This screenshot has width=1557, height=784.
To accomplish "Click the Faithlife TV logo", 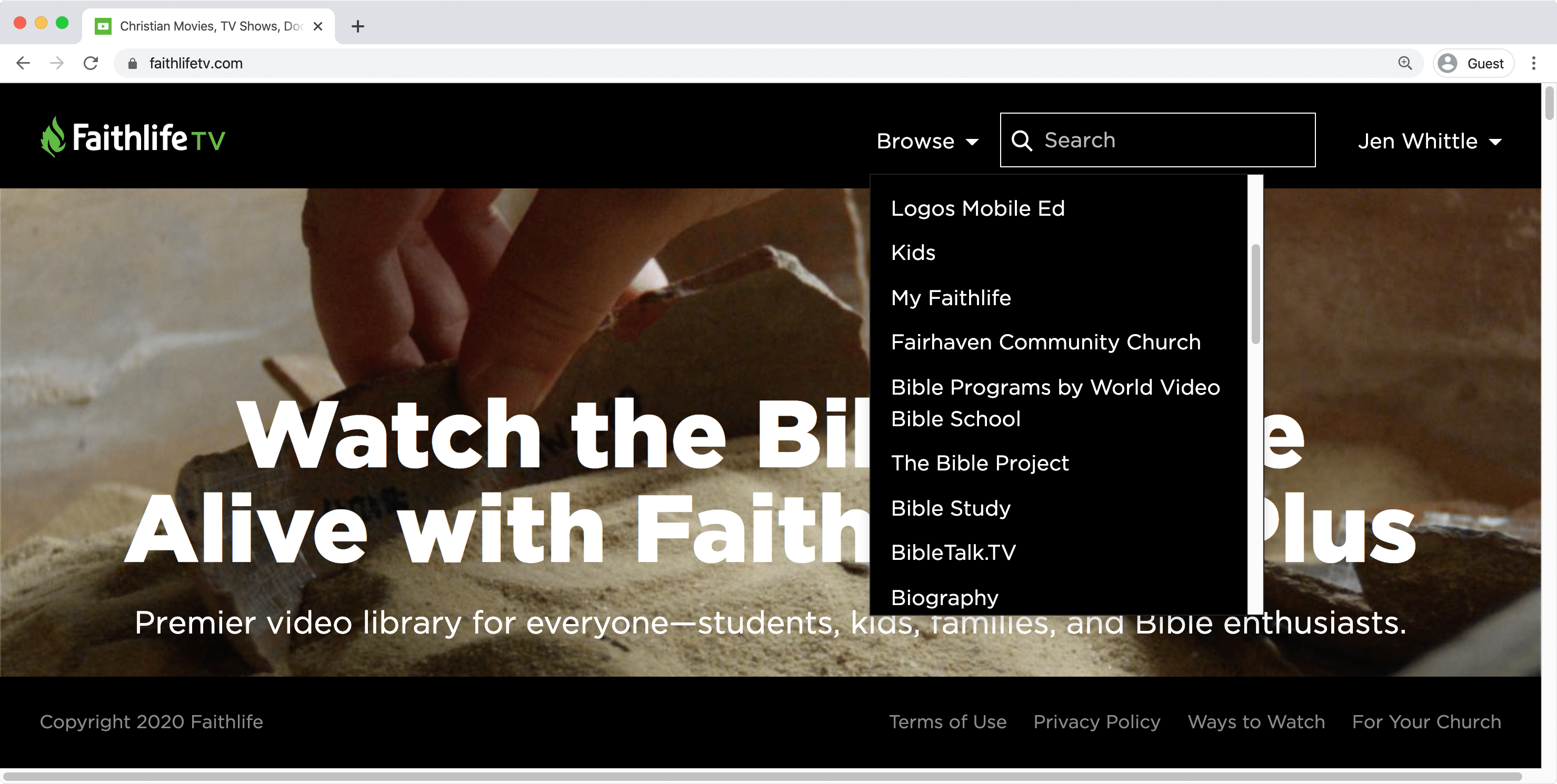I will coord(133,138).
